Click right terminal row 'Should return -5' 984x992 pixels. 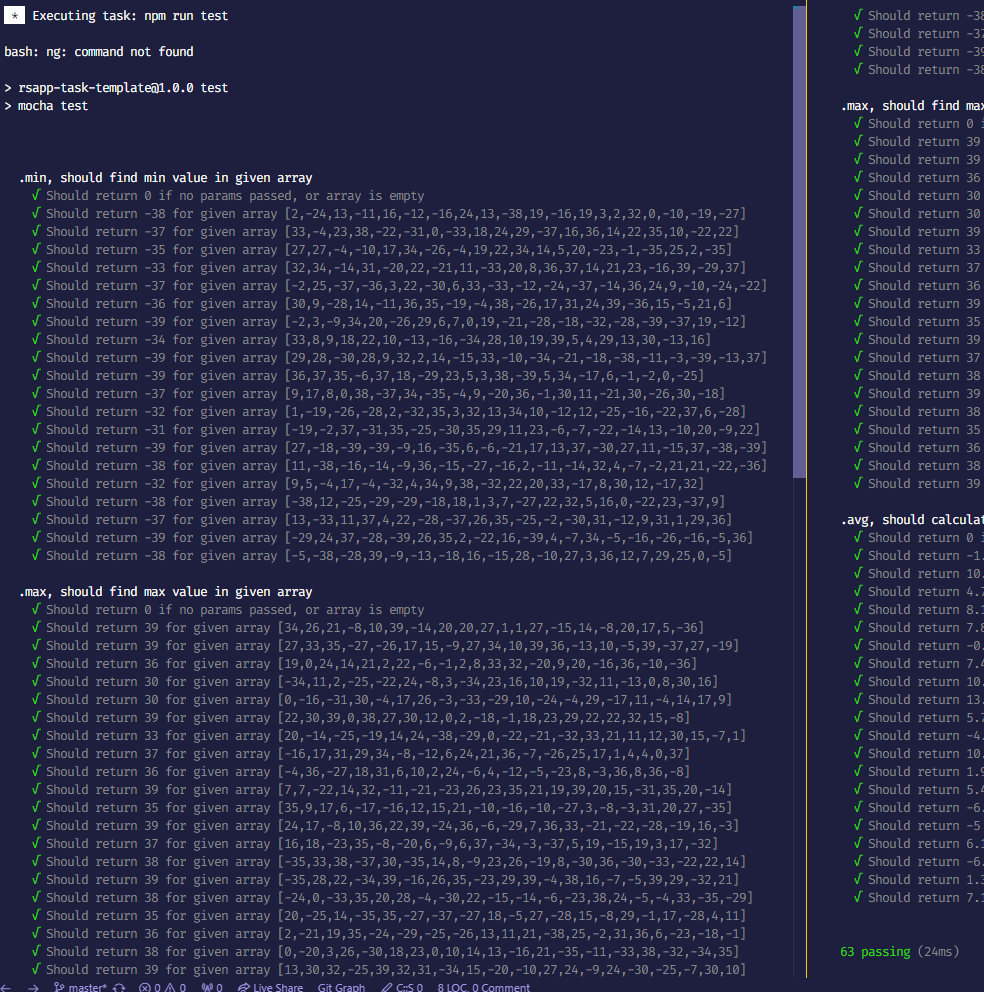(x=918, y=826)
